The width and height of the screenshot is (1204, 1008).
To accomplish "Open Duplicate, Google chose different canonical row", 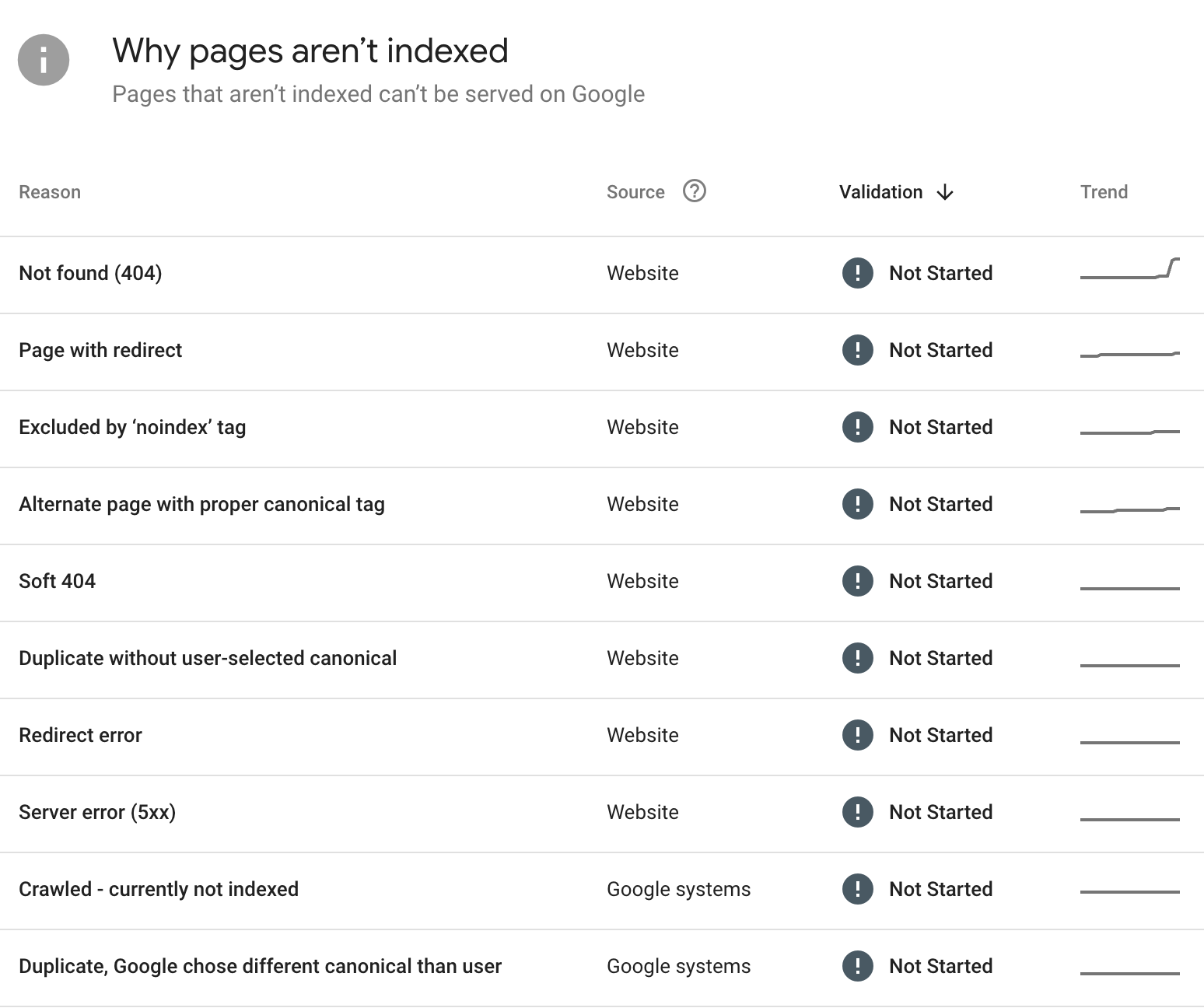I will (x=260, y=966).
